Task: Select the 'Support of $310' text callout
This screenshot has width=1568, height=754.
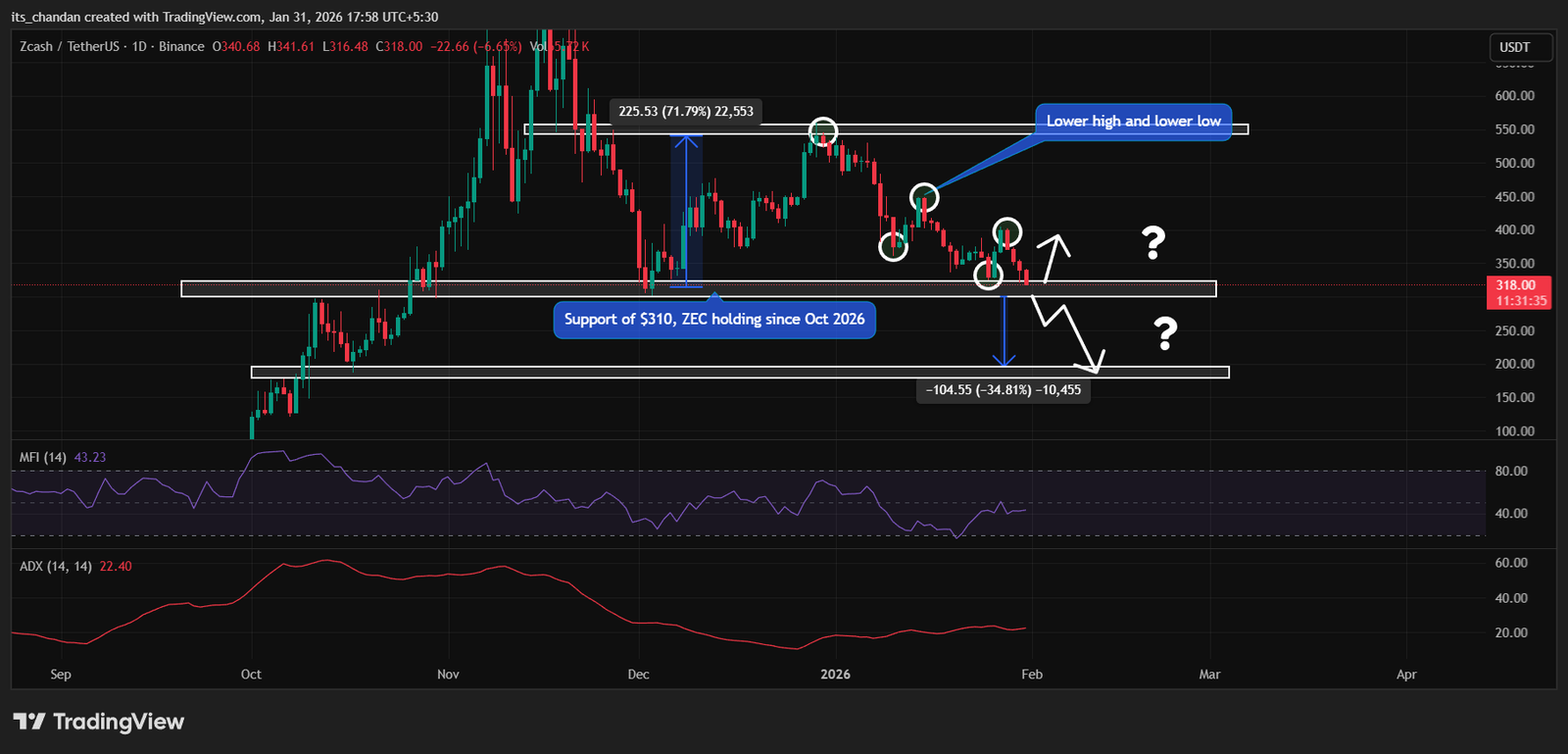Action: 714,320
